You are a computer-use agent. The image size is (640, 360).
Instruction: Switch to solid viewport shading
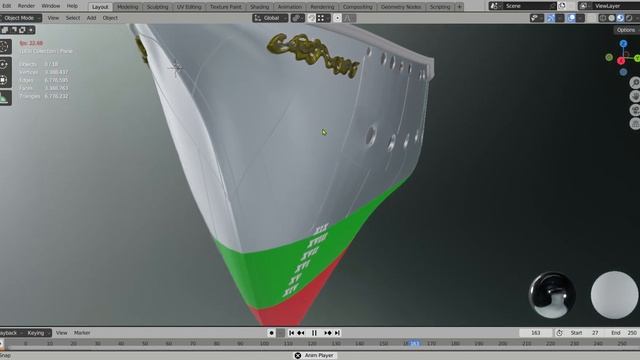(611, 18)
